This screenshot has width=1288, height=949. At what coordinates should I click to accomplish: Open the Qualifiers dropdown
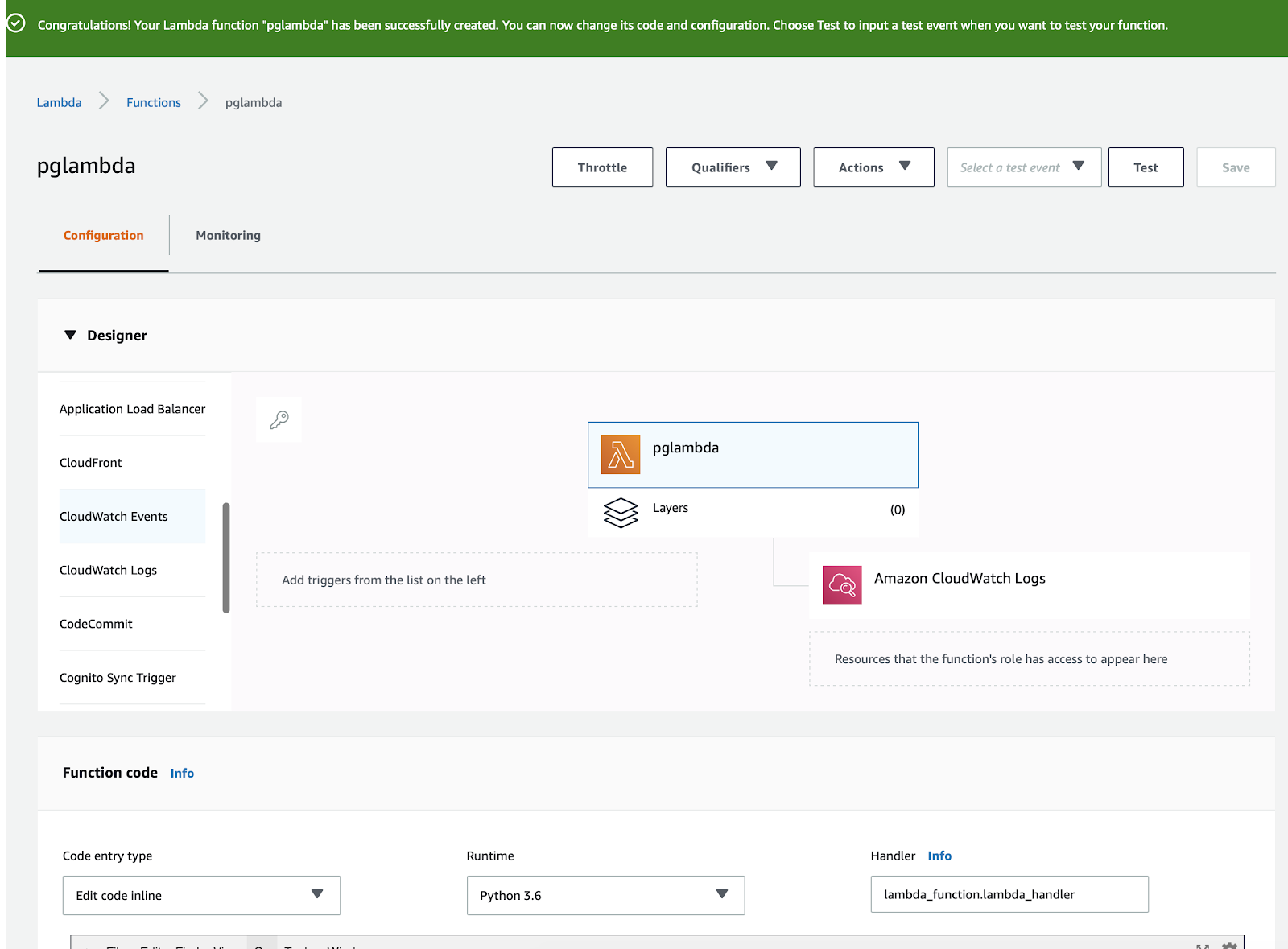pos(733,167)
